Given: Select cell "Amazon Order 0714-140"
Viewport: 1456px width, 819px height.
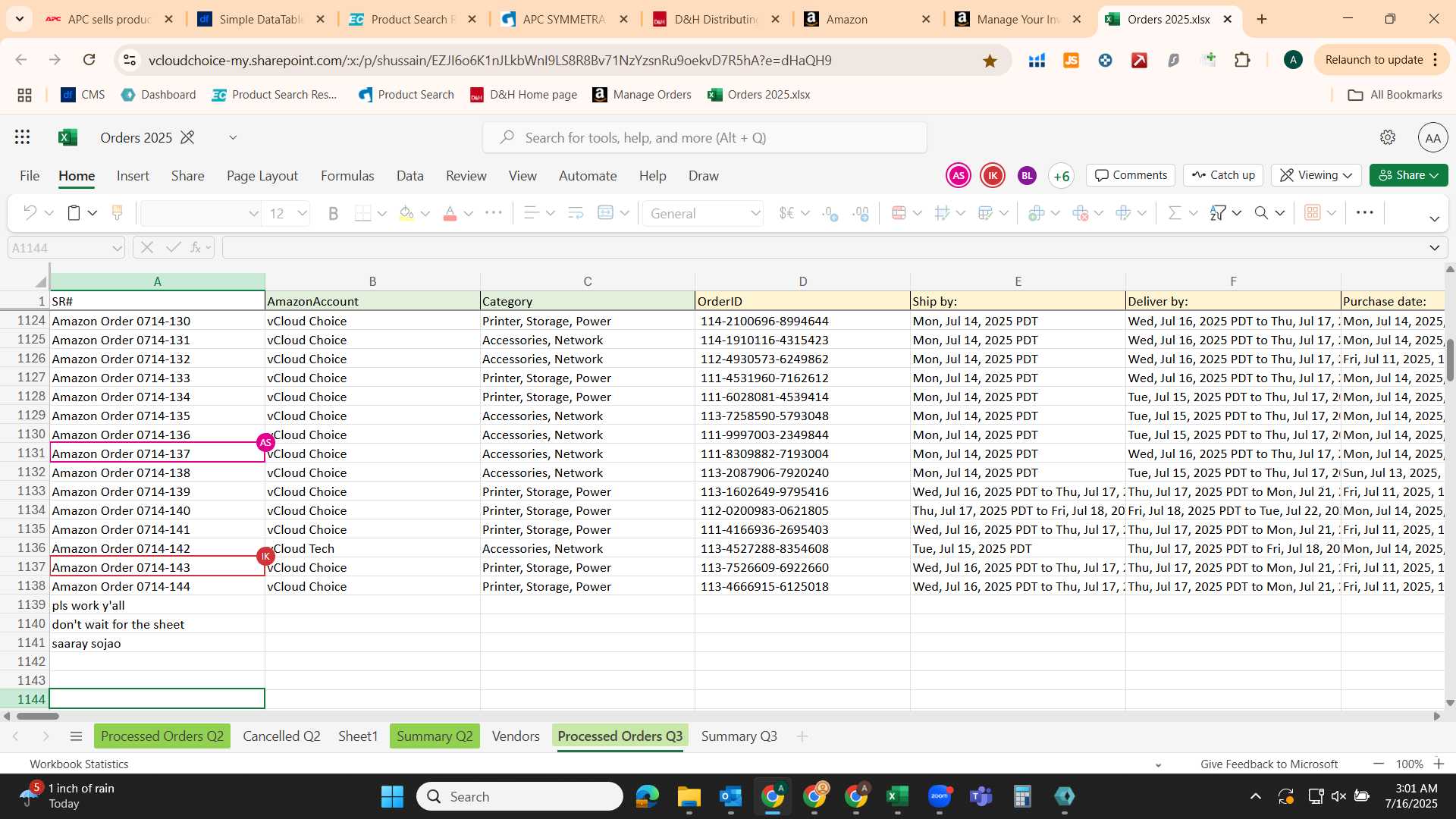Looking at the screenshot, I should (157, 510).
